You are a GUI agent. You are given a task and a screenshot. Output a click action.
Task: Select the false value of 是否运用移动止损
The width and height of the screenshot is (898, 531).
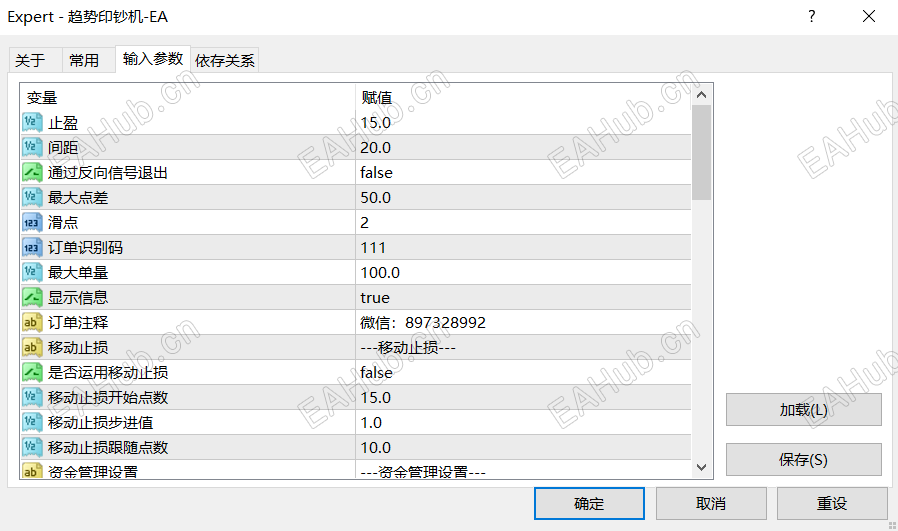376,372
